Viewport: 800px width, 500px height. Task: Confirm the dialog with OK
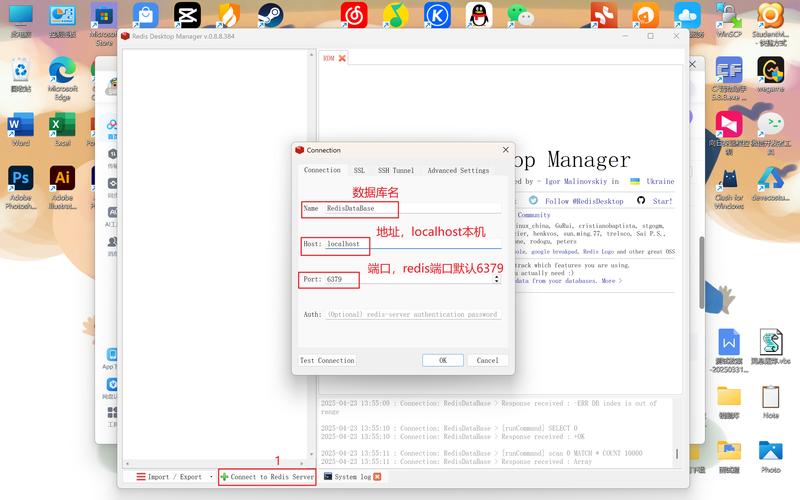click(x=443, y=360)
